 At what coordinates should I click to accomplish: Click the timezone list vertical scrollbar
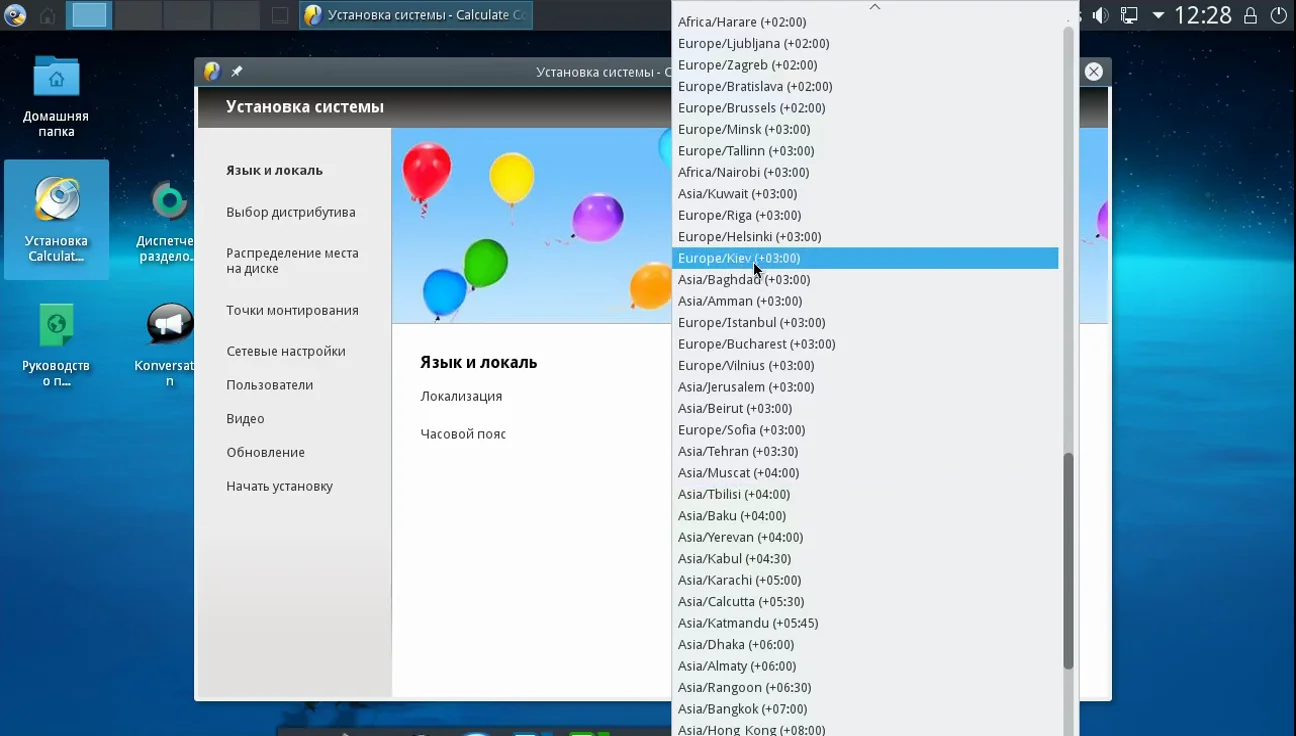pos(1068,561)
